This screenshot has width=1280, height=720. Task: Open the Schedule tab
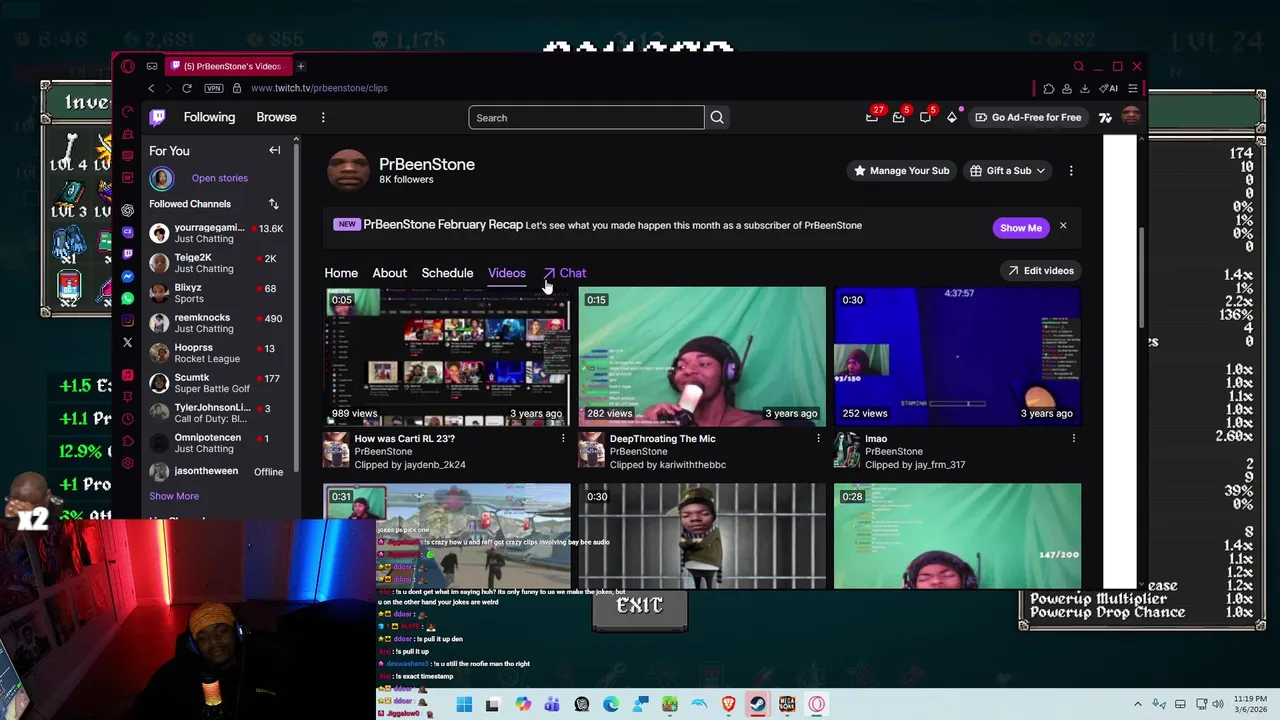pos(447,273)
